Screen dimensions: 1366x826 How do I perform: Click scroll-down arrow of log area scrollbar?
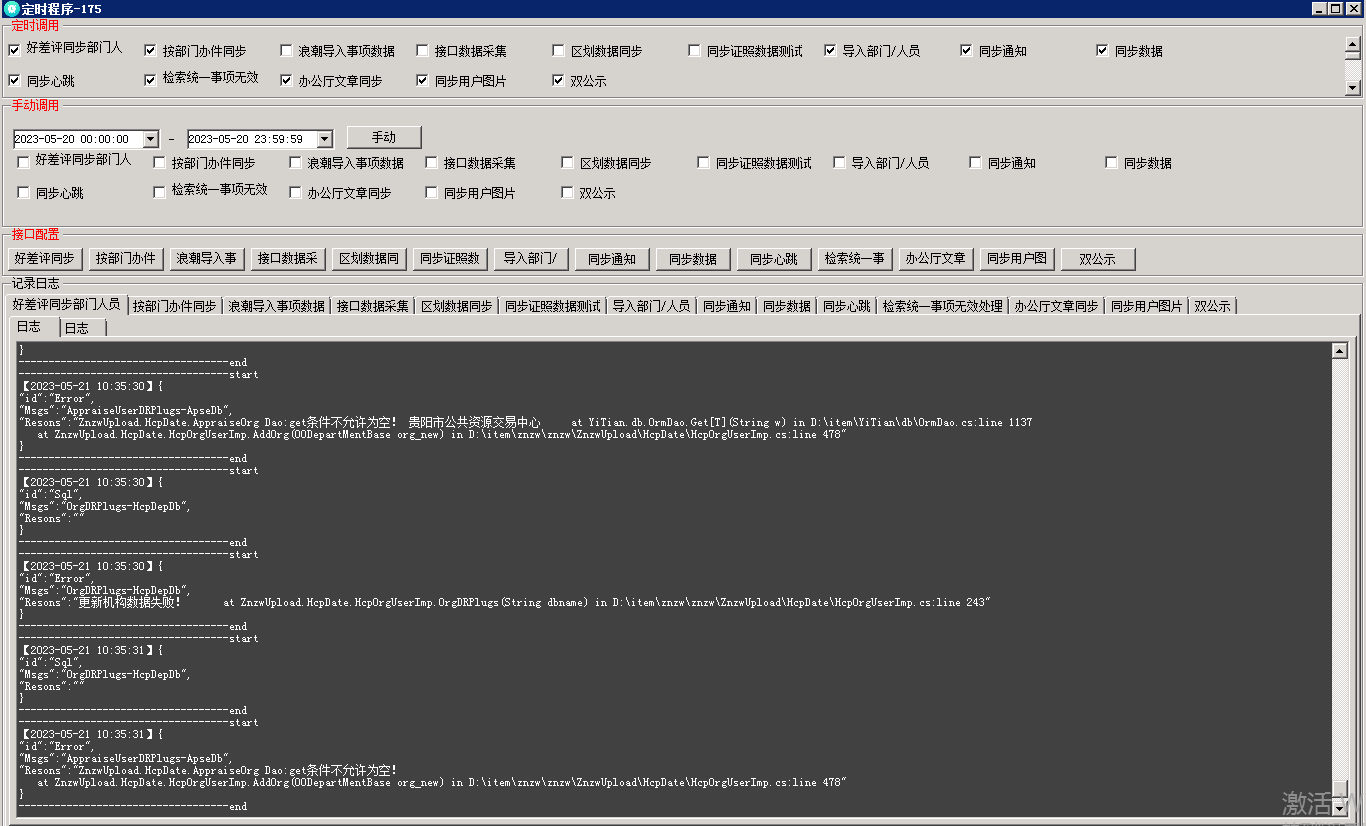[1340, 808]
